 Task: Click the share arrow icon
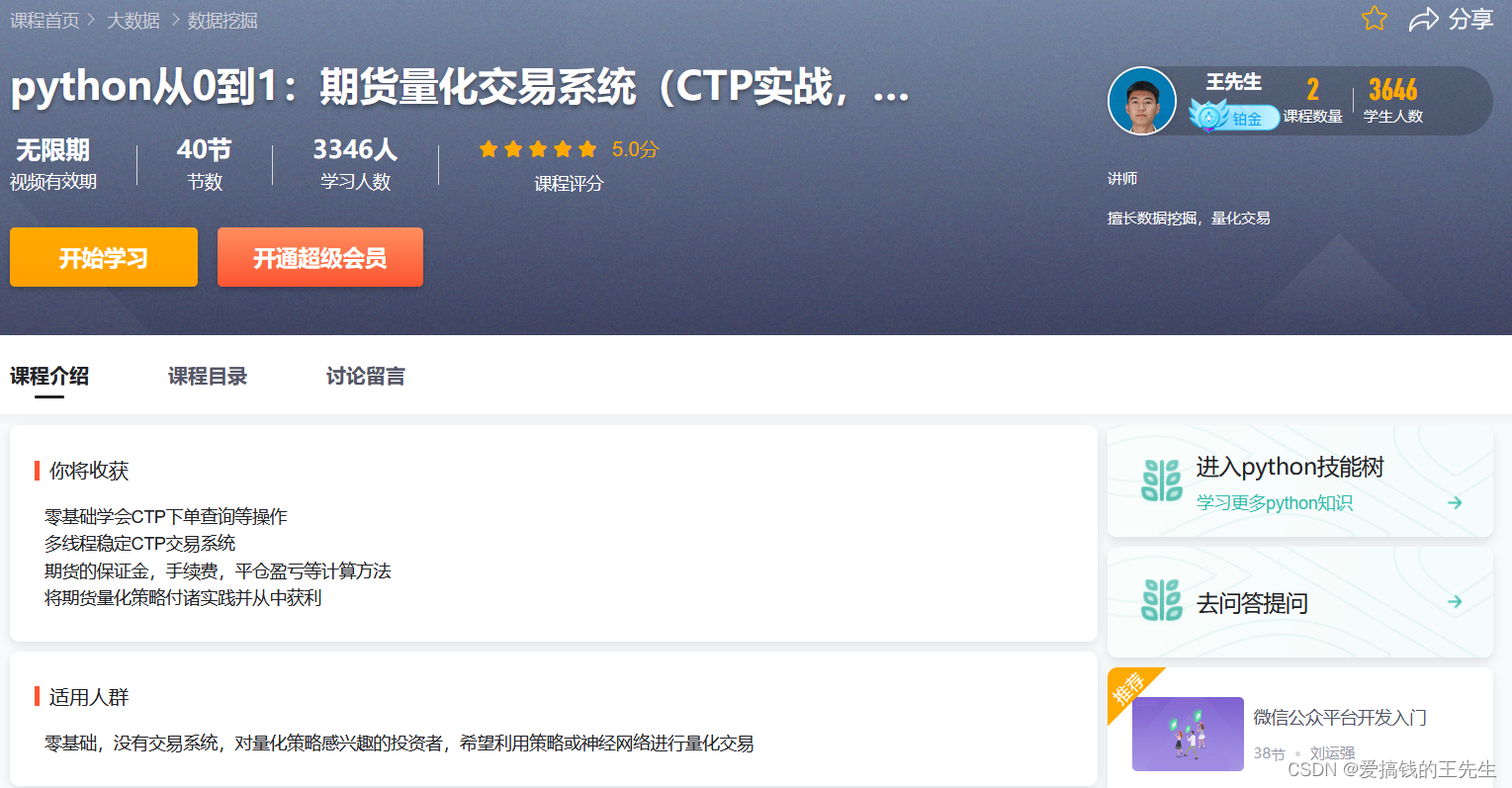click(1423, 19)
